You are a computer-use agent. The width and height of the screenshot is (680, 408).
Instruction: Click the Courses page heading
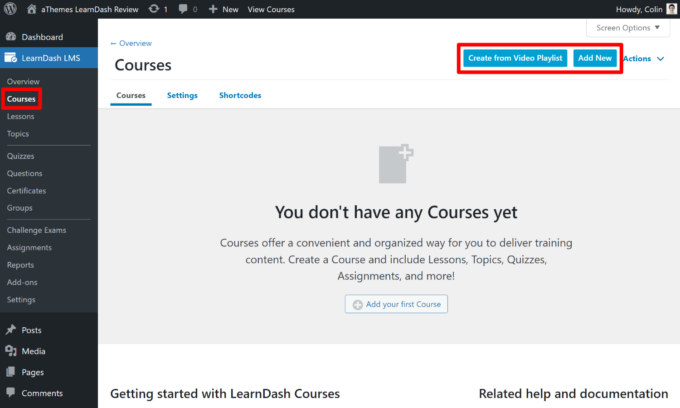(143, 65)
